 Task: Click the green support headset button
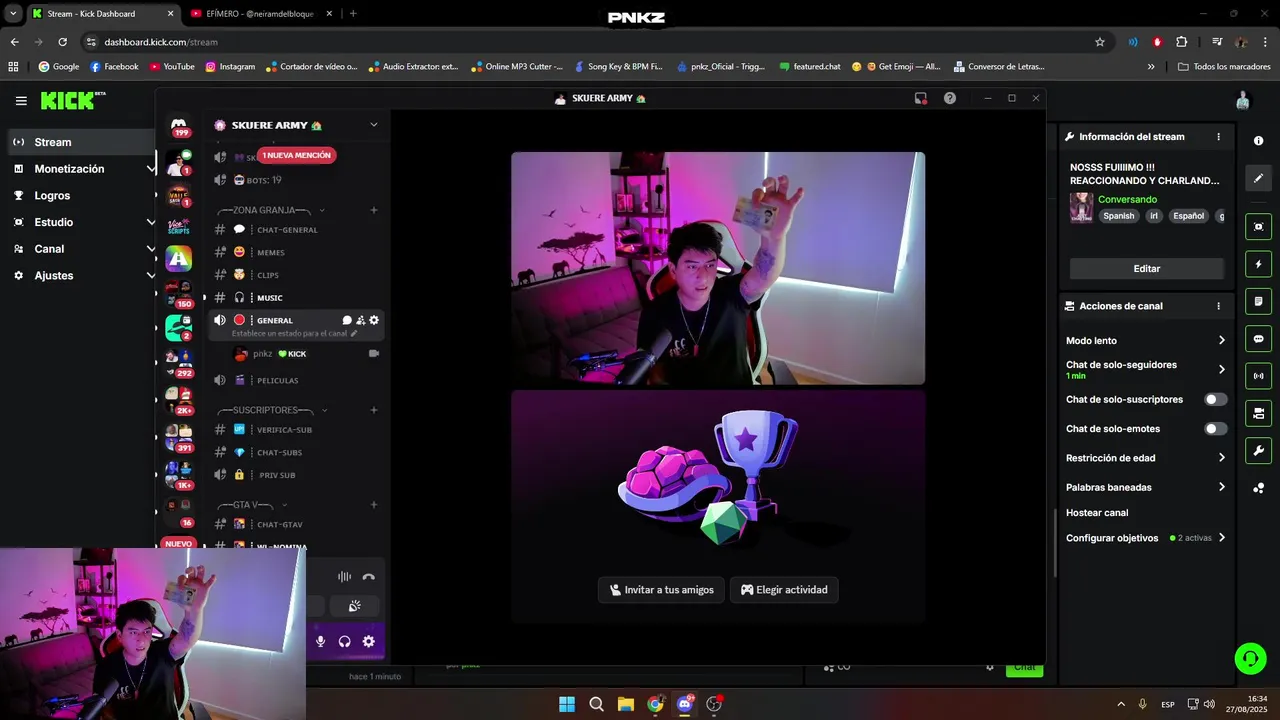[1250, 658]
